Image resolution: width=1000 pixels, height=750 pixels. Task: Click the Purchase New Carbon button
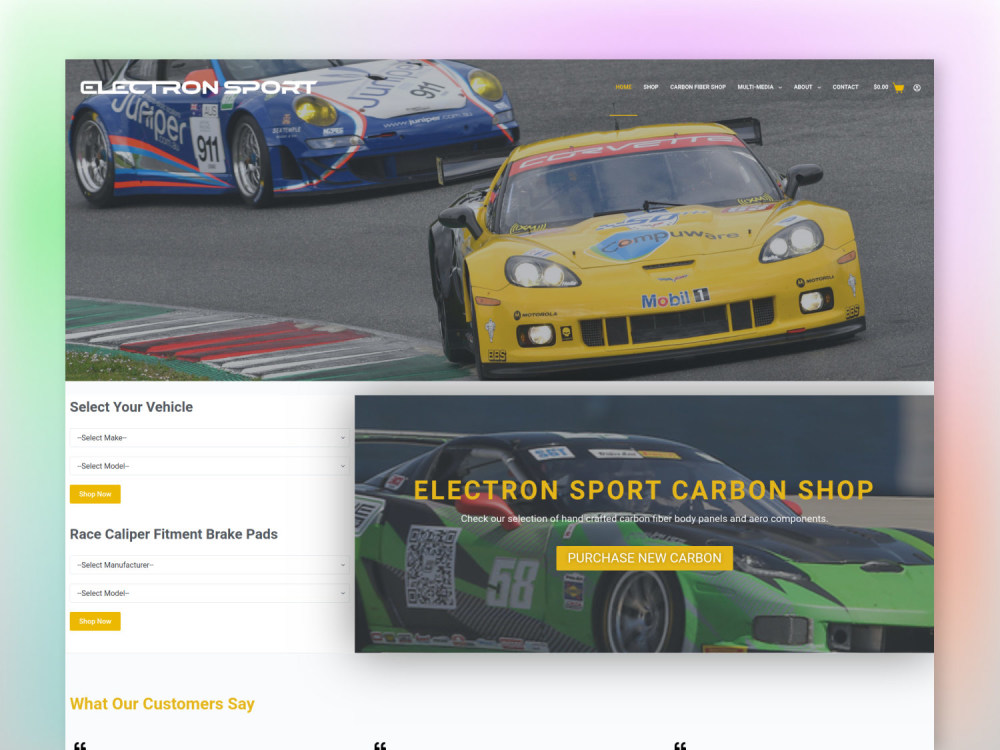point(644,558)
